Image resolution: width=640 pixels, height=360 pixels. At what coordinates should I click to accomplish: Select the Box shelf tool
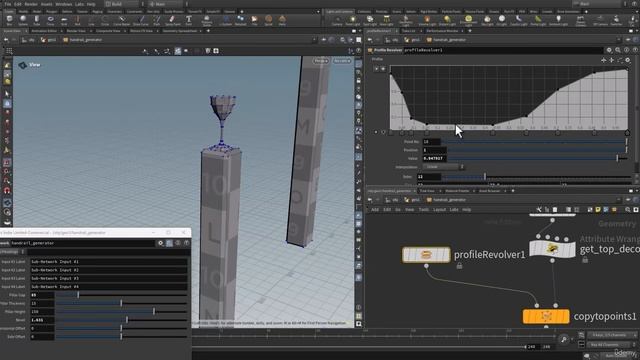pos(9,20)
